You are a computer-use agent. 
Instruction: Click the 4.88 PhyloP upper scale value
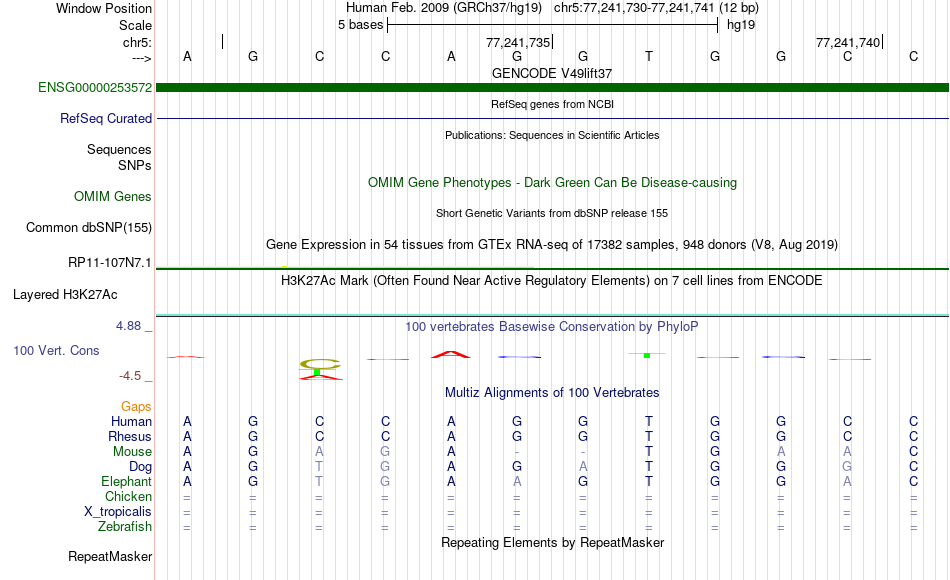coord(128,325)
